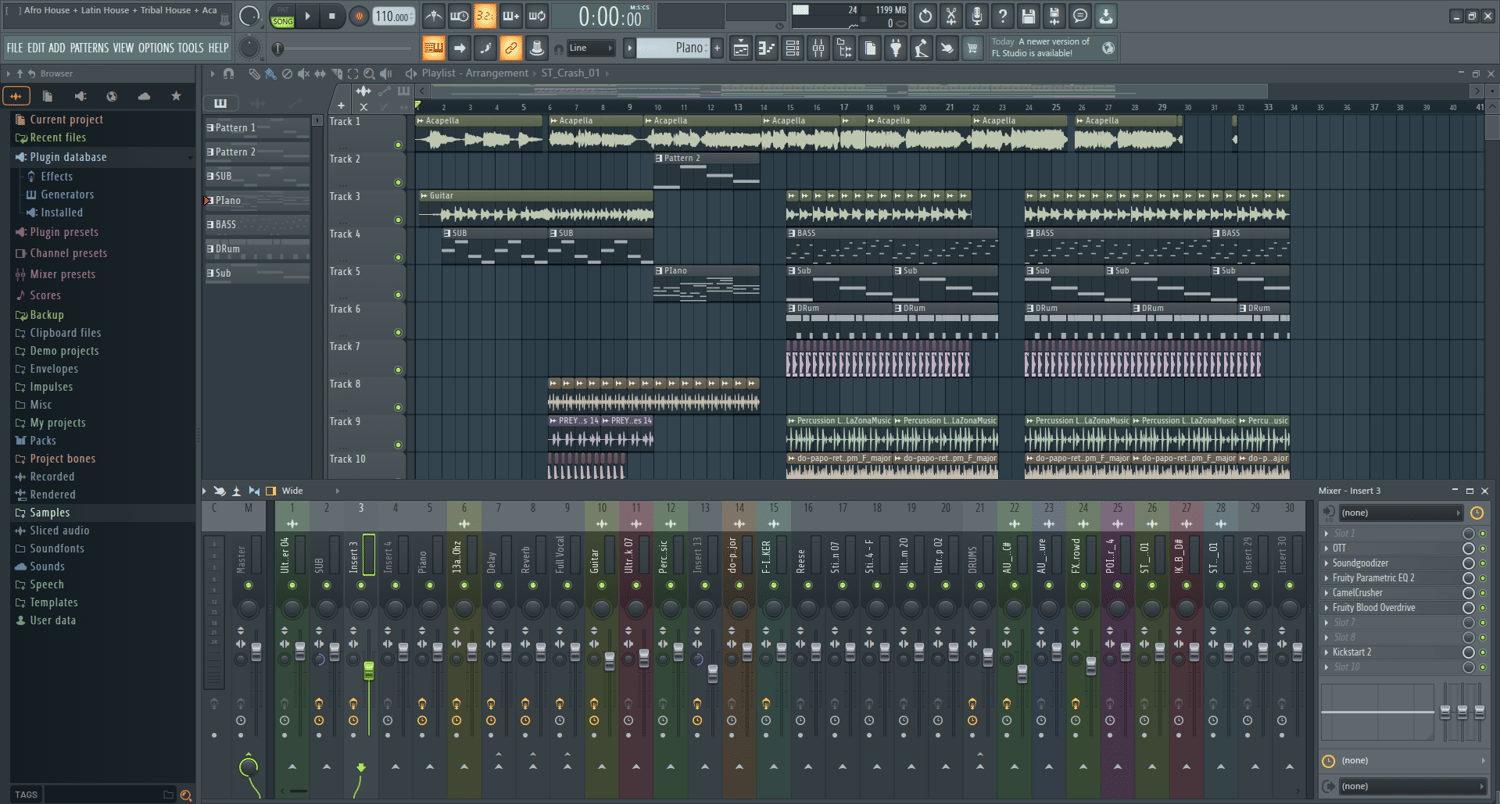The image size is (1500, 804).
Task: Start playback with the Play button
Action: click(x=309, y=16)
